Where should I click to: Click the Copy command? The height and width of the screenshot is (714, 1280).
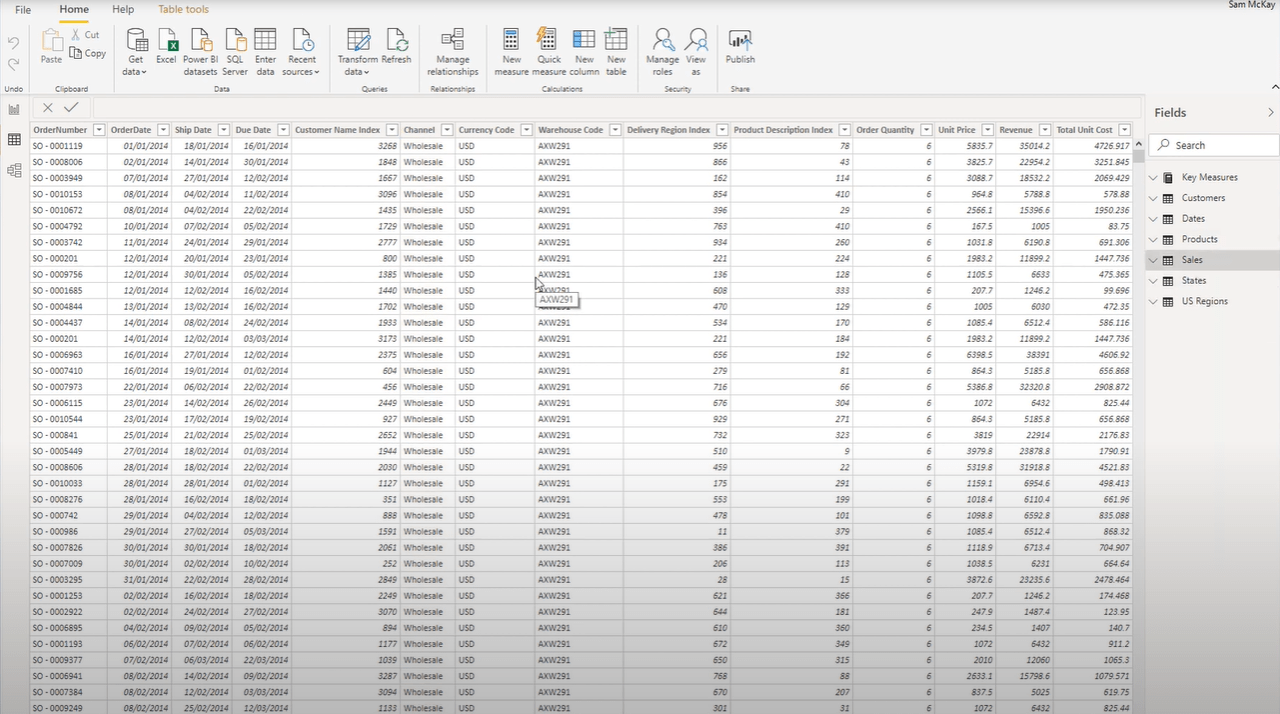(x=88, y=53)
